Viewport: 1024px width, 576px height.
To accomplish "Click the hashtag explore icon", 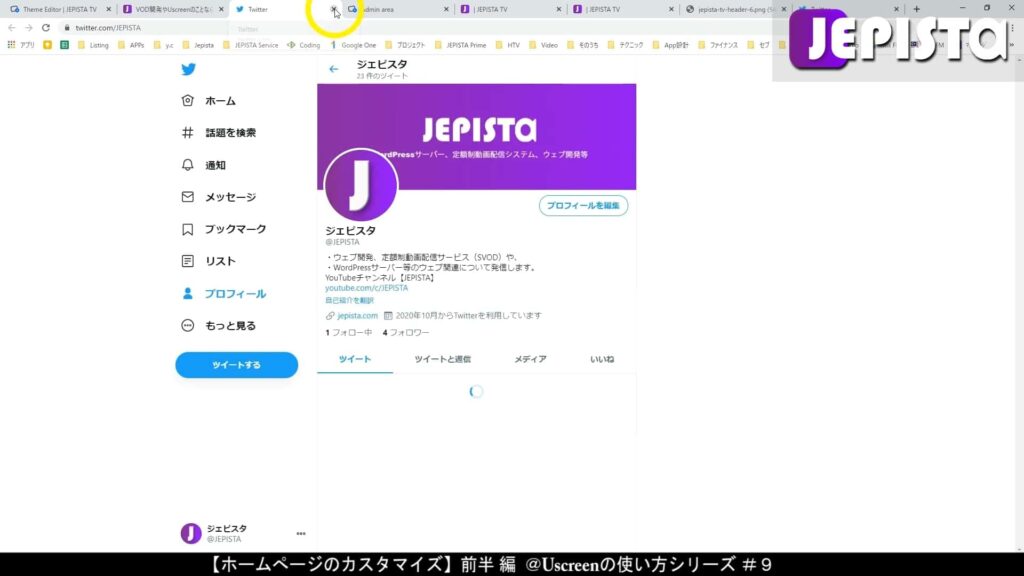I will point(187,133).
